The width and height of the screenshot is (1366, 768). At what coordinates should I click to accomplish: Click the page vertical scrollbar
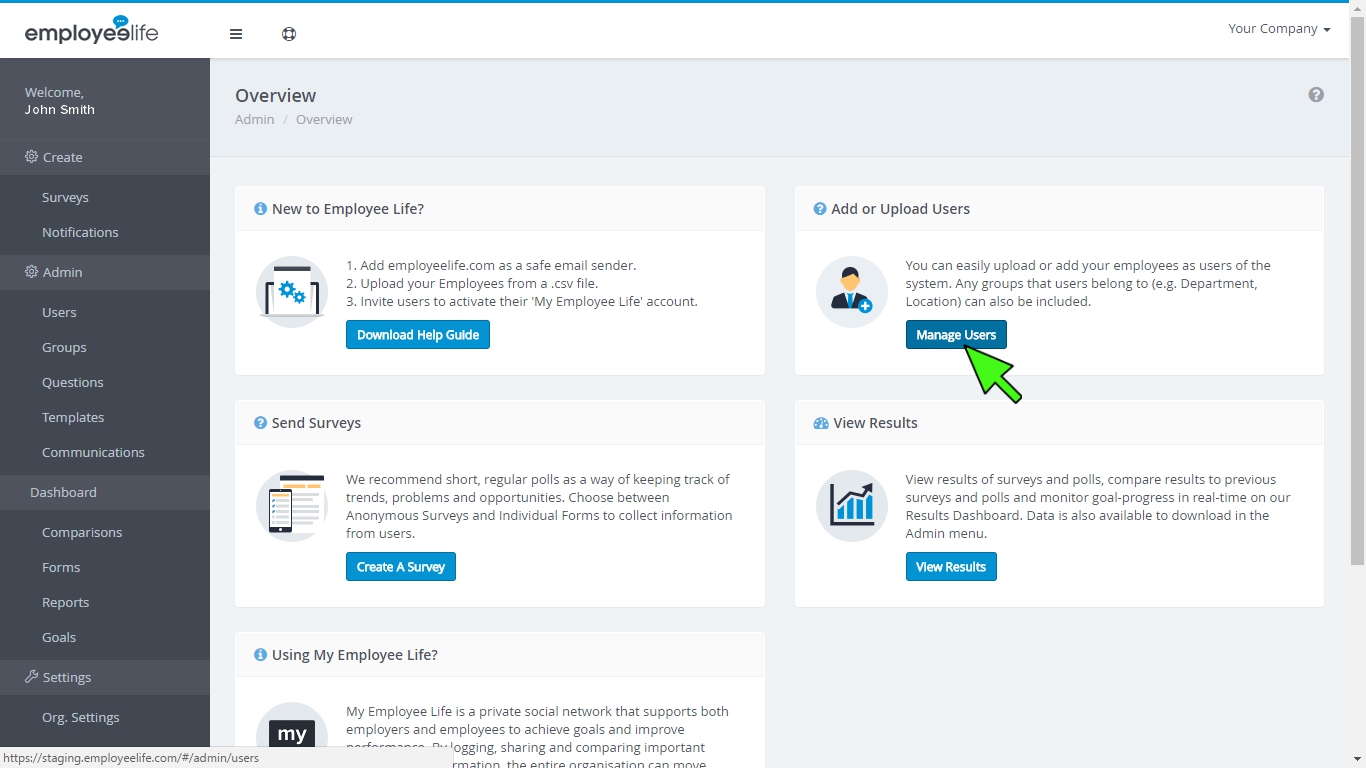click(x=1357, y=290)
